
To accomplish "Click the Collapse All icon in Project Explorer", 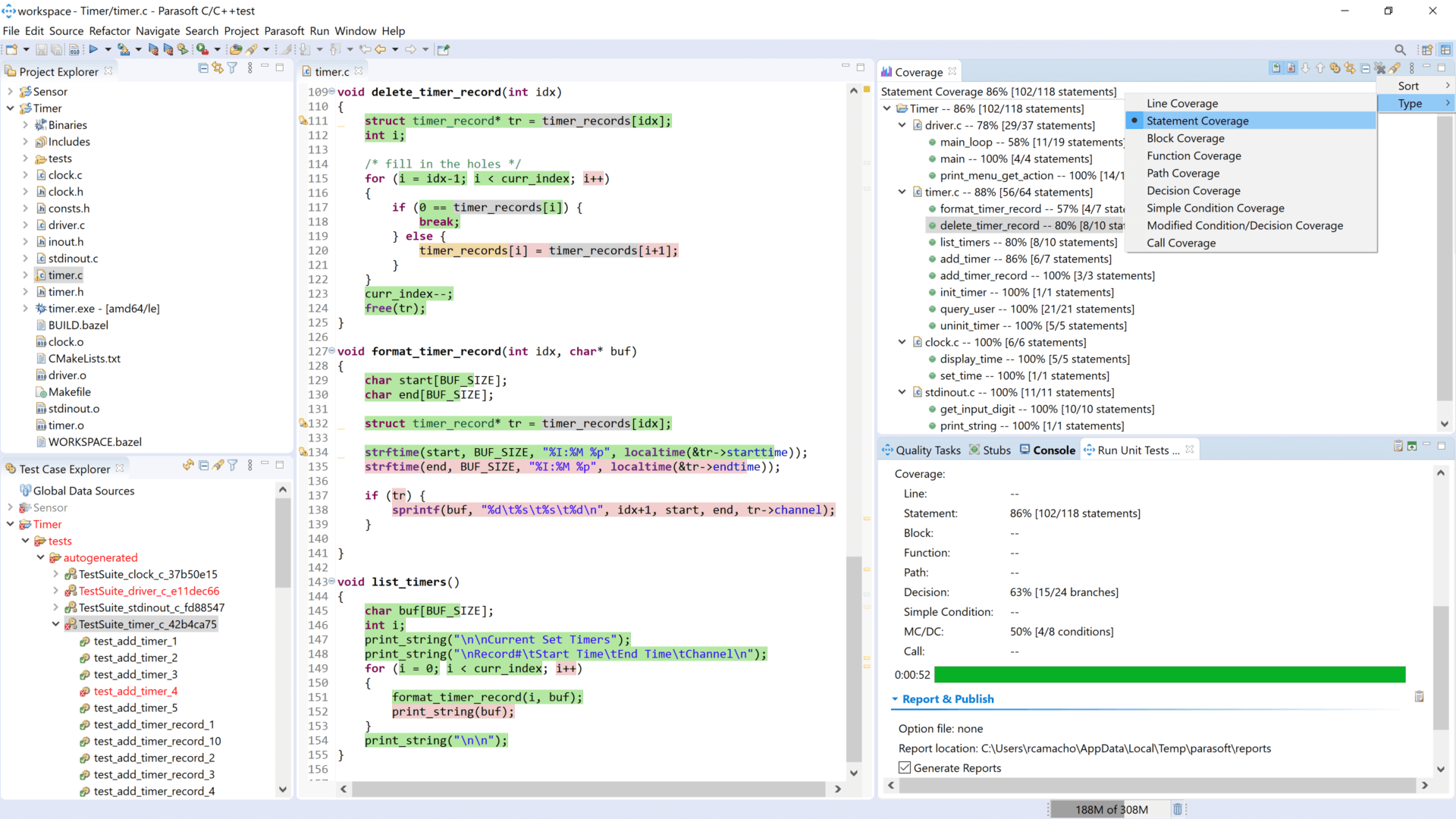I will (x=203, y=68).
